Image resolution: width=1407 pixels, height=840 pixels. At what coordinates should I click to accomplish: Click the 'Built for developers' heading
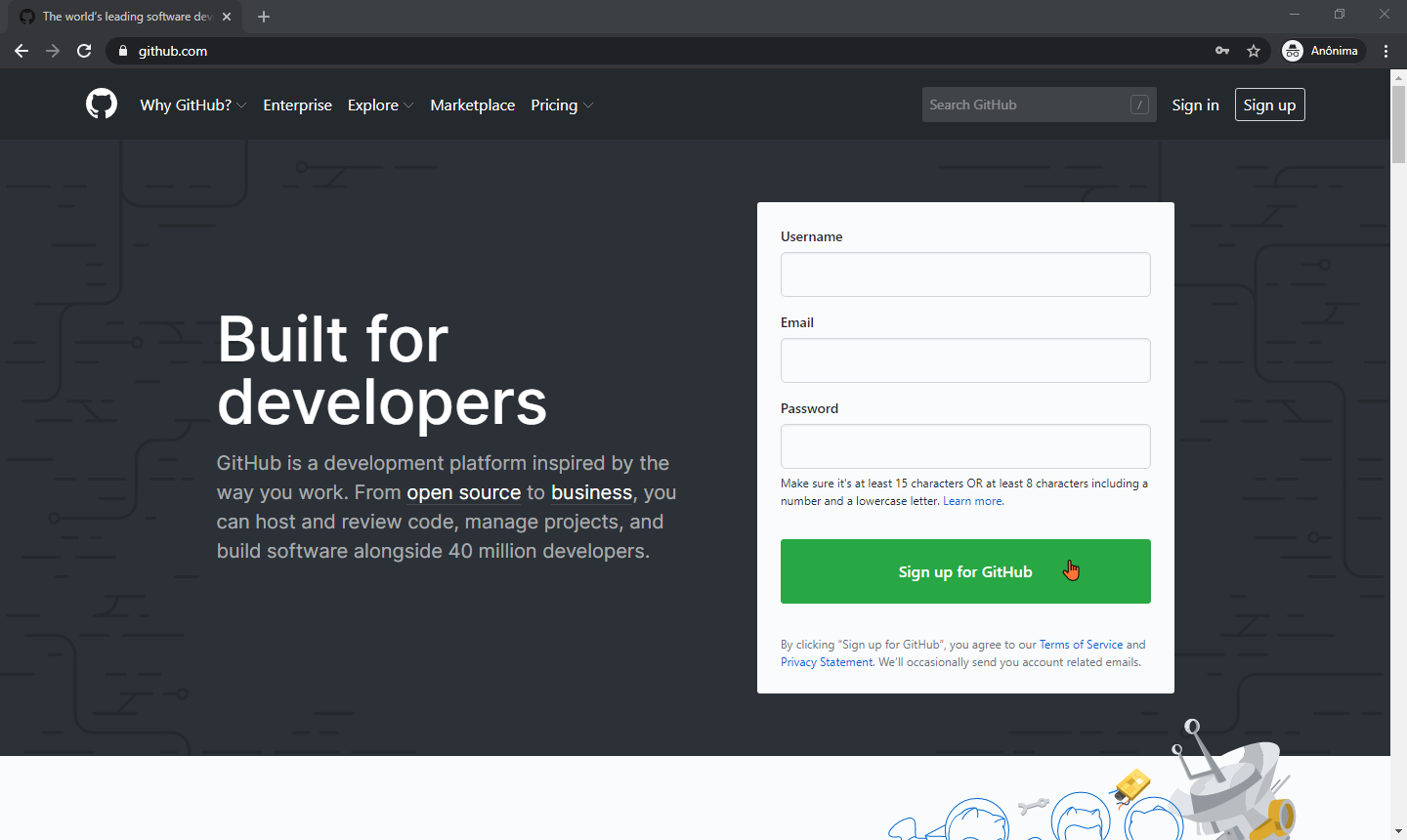point(382,371)
